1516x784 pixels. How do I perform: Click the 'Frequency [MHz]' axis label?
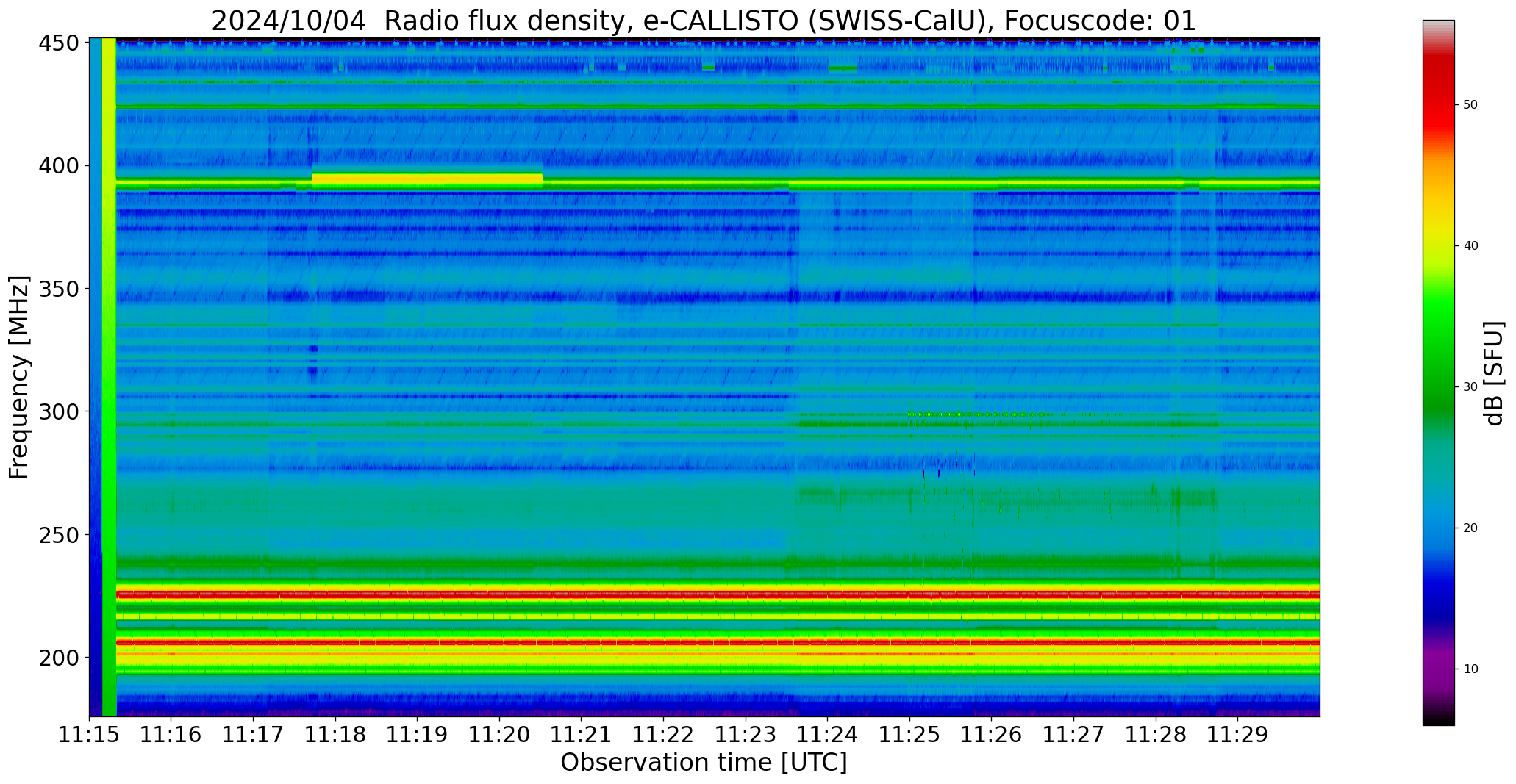point(20,378)
